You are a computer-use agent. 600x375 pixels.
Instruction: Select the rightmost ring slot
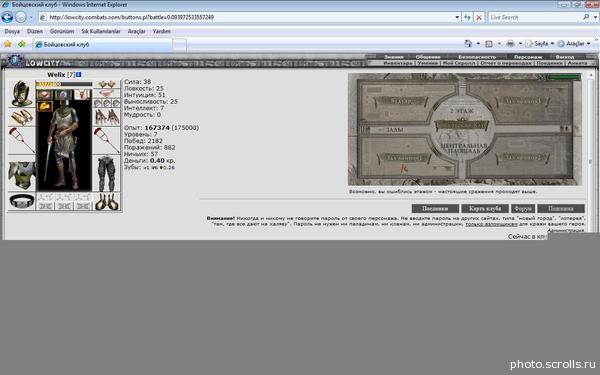point(116,103)
